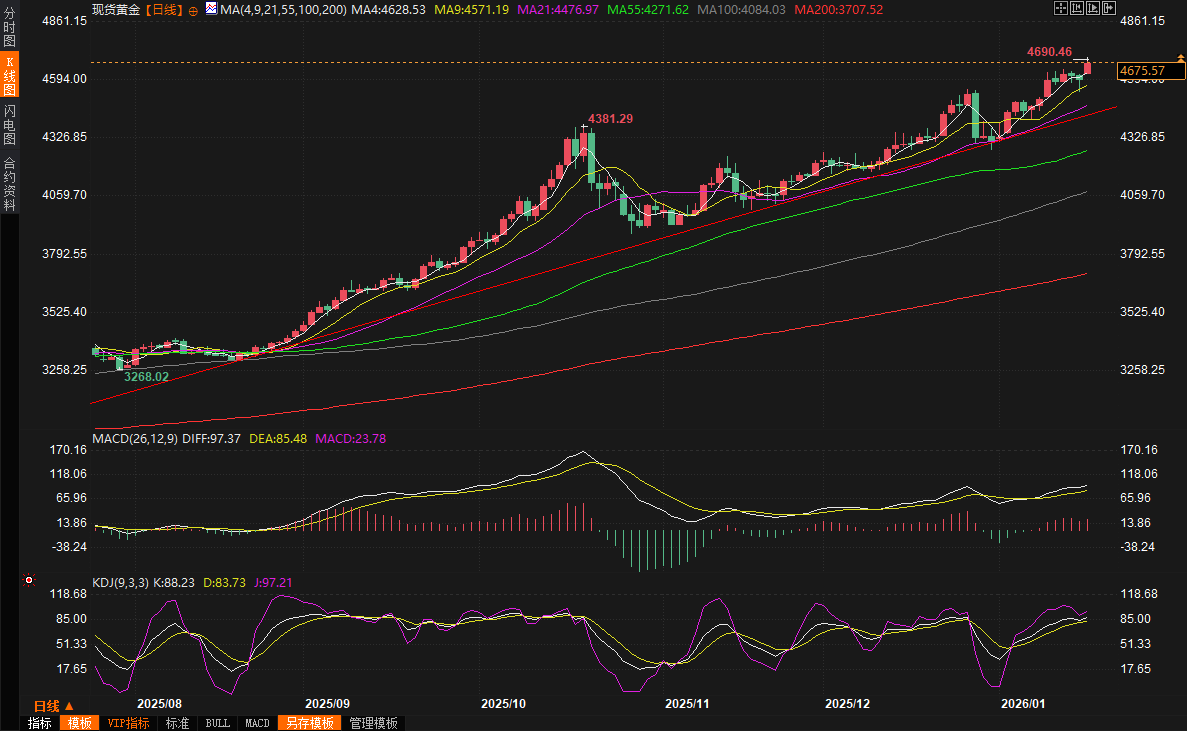Click the jump-to-latest arrow icon
The image size is (1187, 731).
pyautogui.click(x=1109, y=8)
